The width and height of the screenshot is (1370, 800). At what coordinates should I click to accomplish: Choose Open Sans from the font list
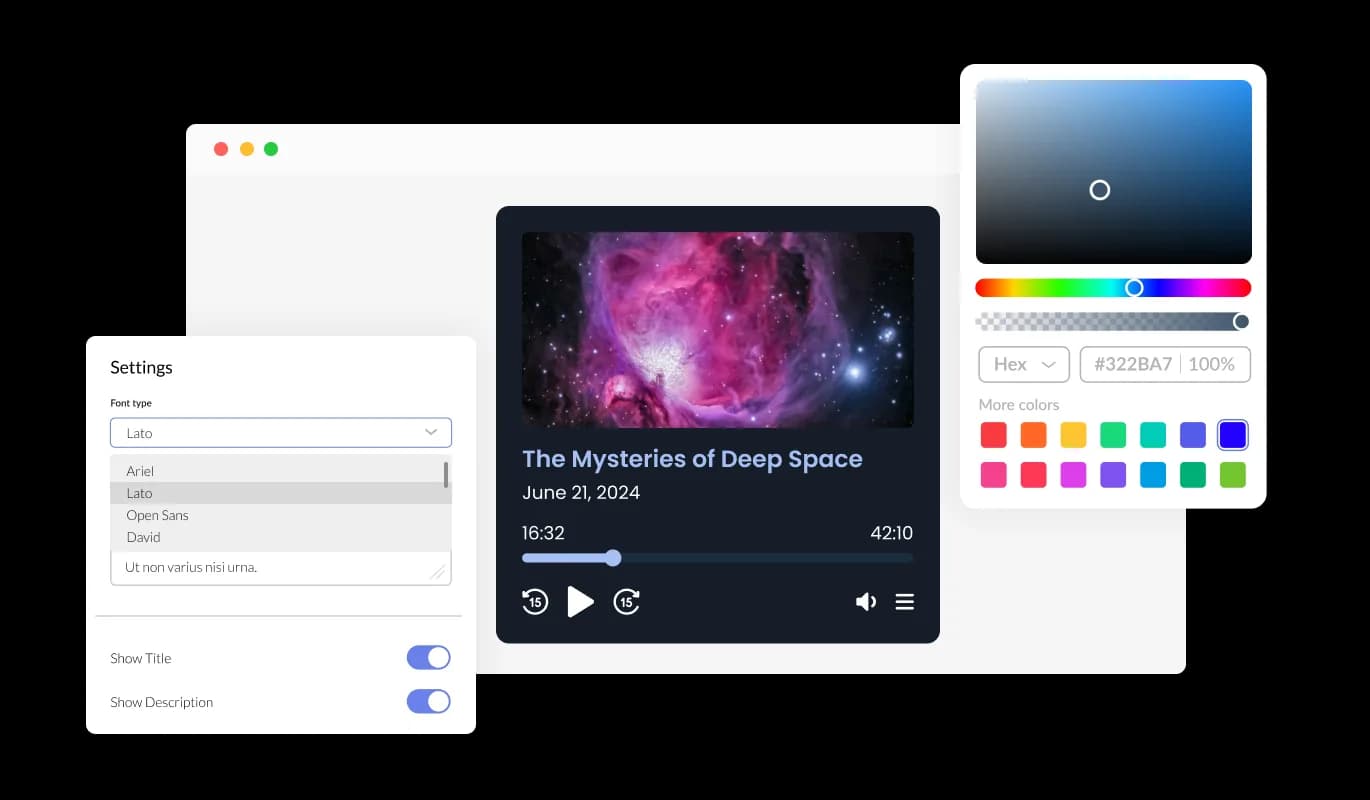157,515
